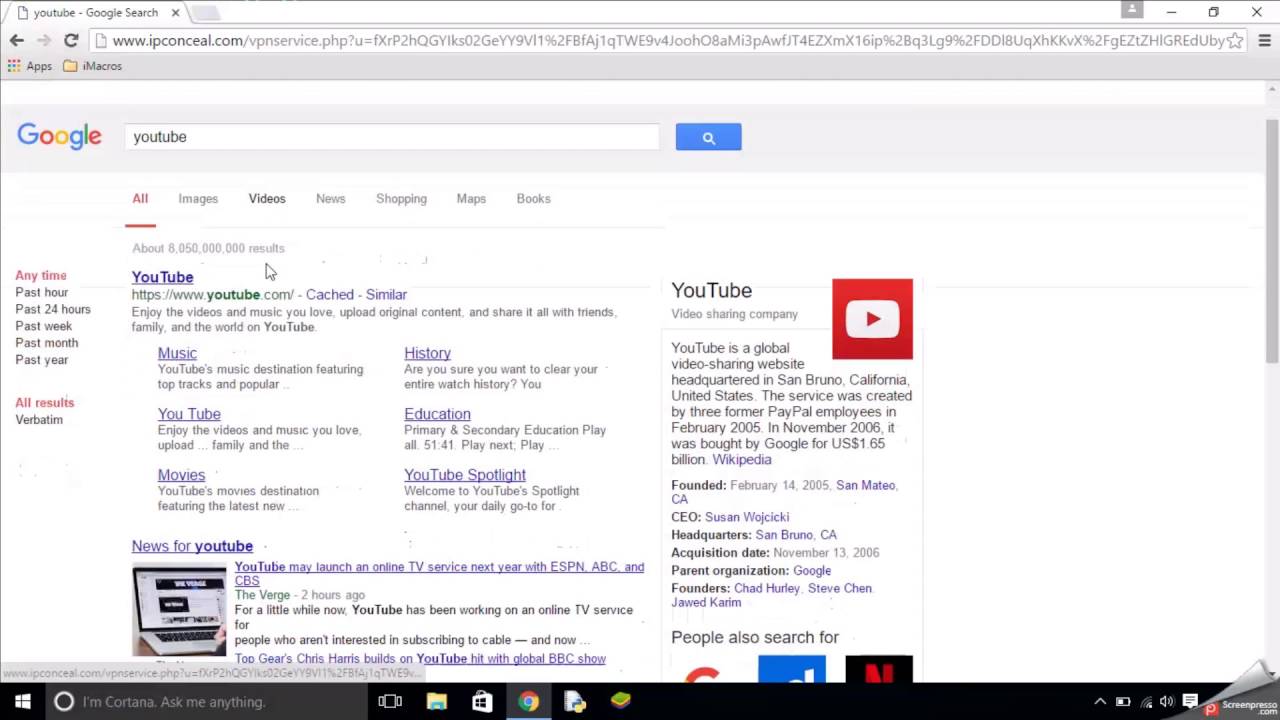The height and width of the screenshot is (720, 1280).
Task: Open the History sitelink
Action: (427, 353)
